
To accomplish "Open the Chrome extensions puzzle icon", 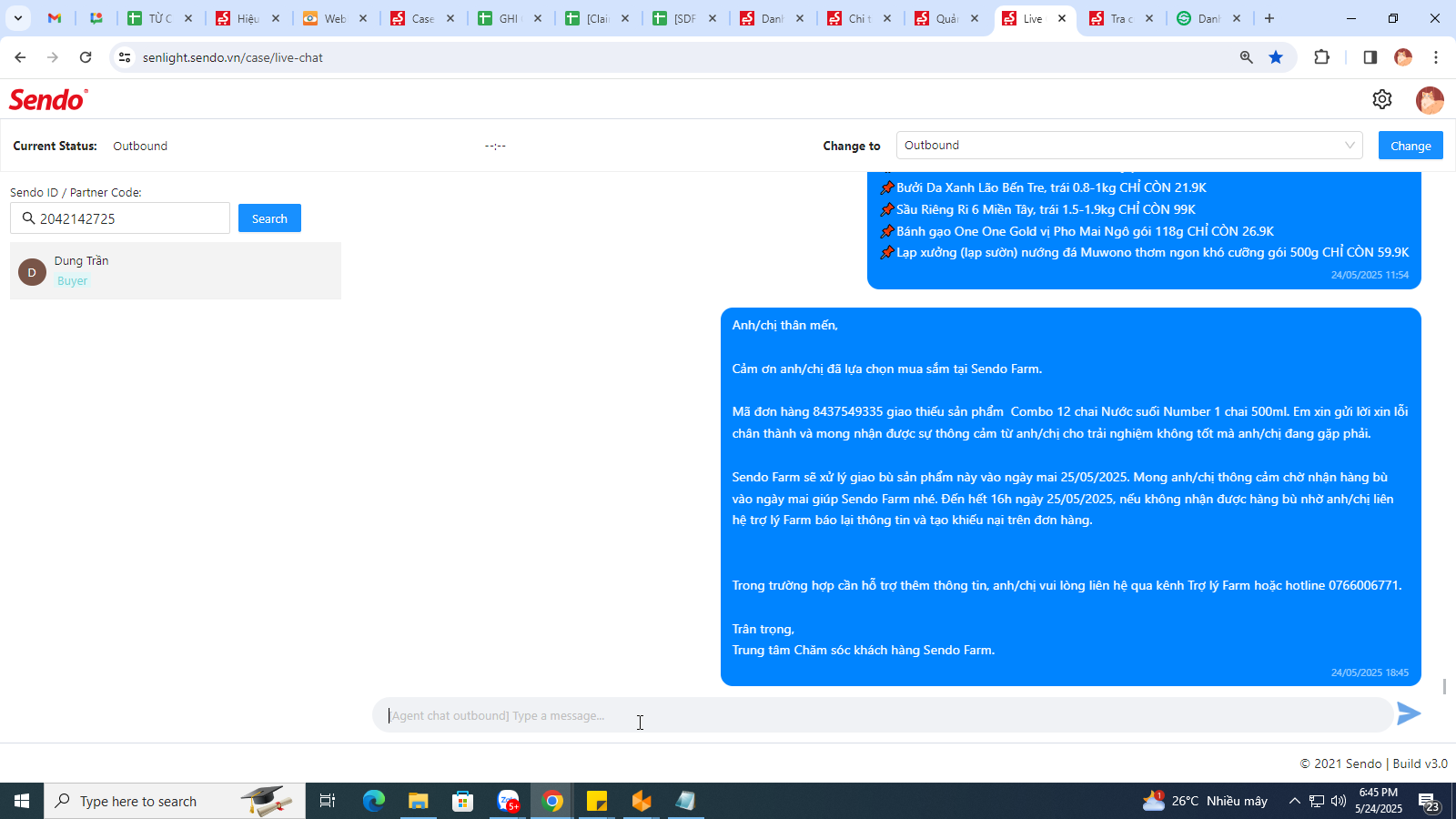I will coord(1322,57).
